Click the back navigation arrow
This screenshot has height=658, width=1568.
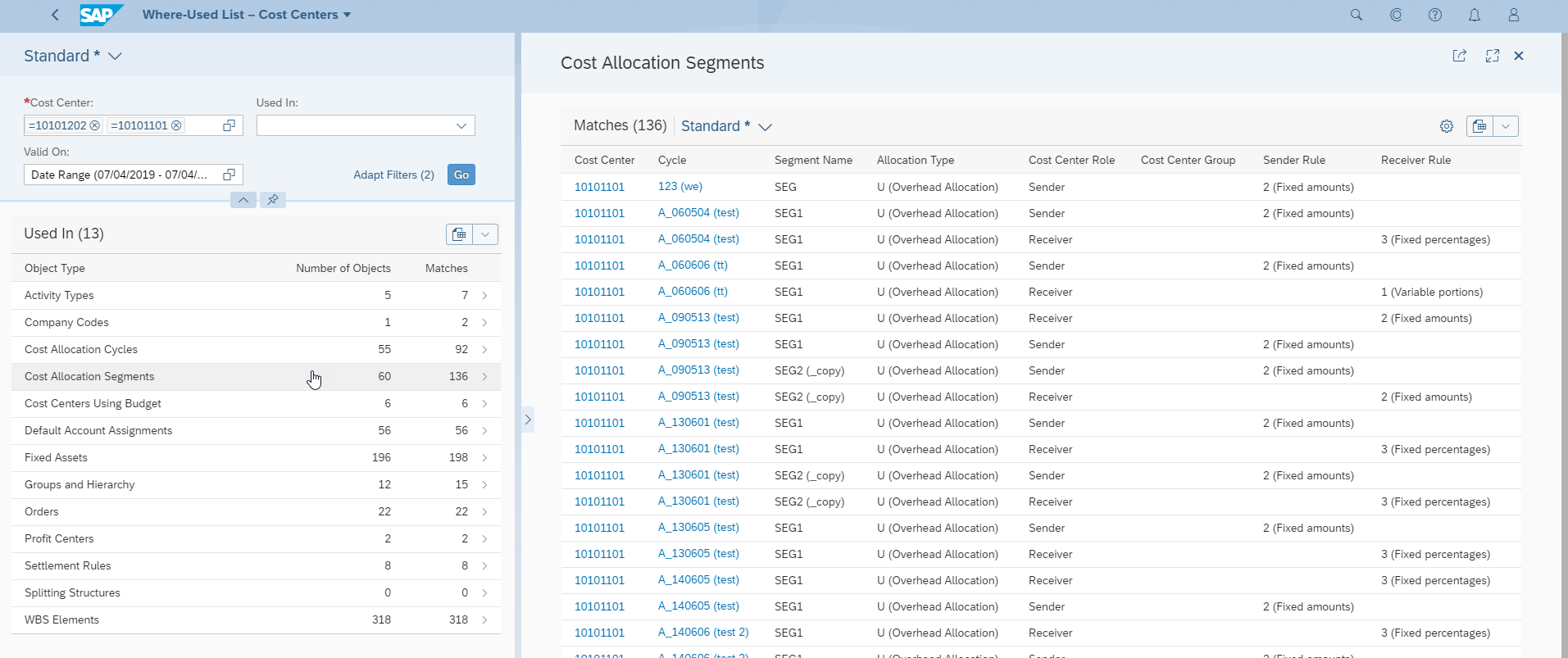pyautogui.click(x=55, y=15)
